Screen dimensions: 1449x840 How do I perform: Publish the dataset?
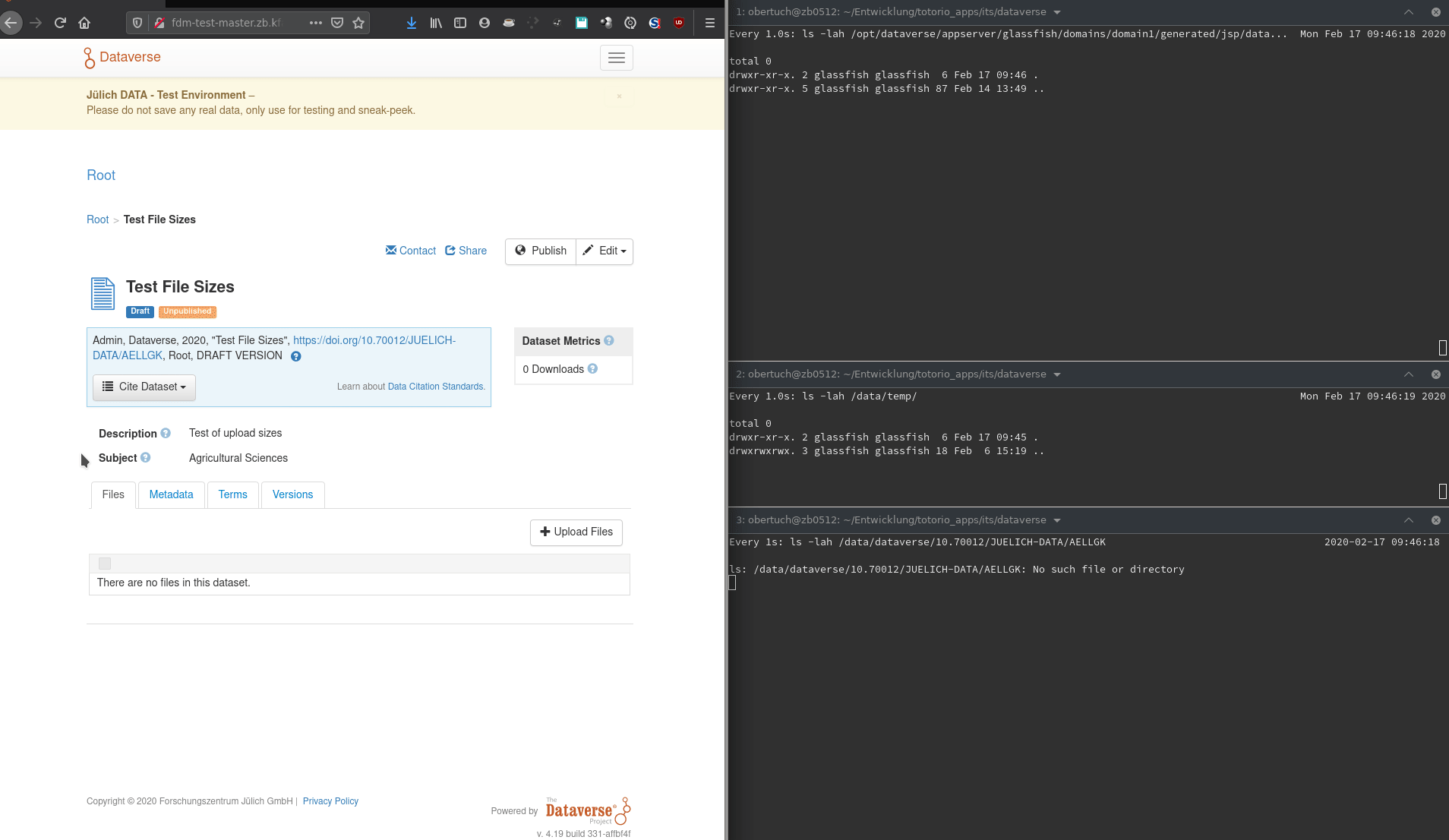click(x=541, y=251)
